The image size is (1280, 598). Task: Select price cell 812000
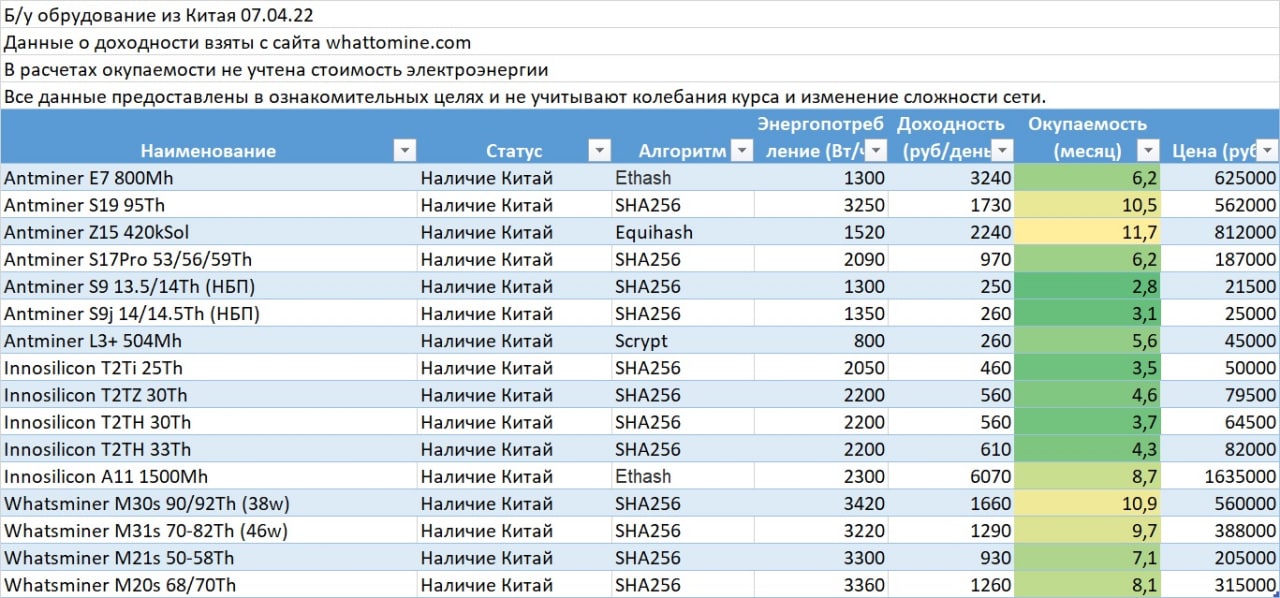(x=1221, y=232)
